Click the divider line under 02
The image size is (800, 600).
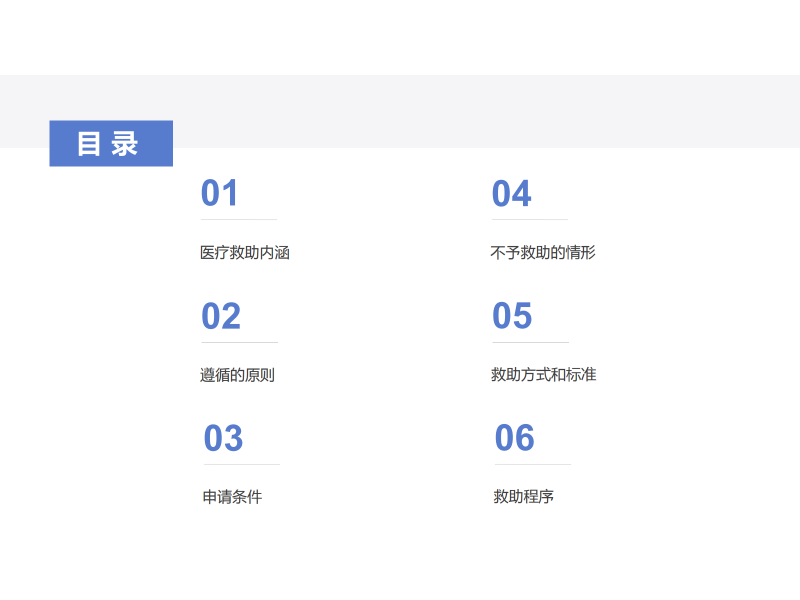click(240, 342)
